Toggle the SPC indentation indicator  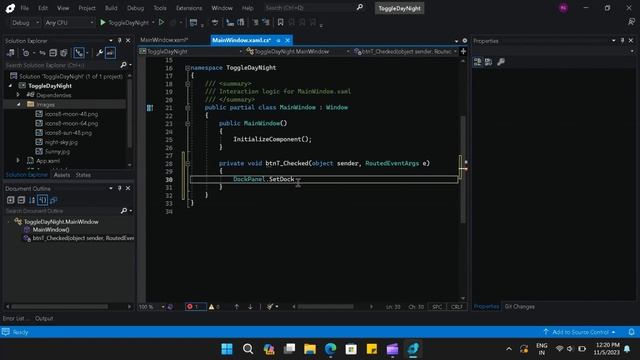pyautogui.click(x=437, y=307)
